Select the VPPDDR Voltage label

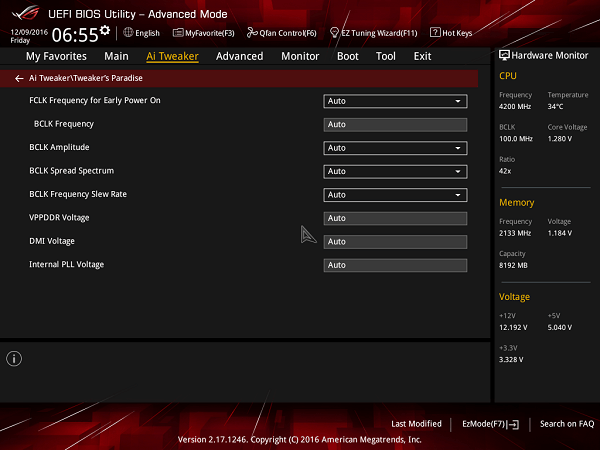tap(59, 218)
